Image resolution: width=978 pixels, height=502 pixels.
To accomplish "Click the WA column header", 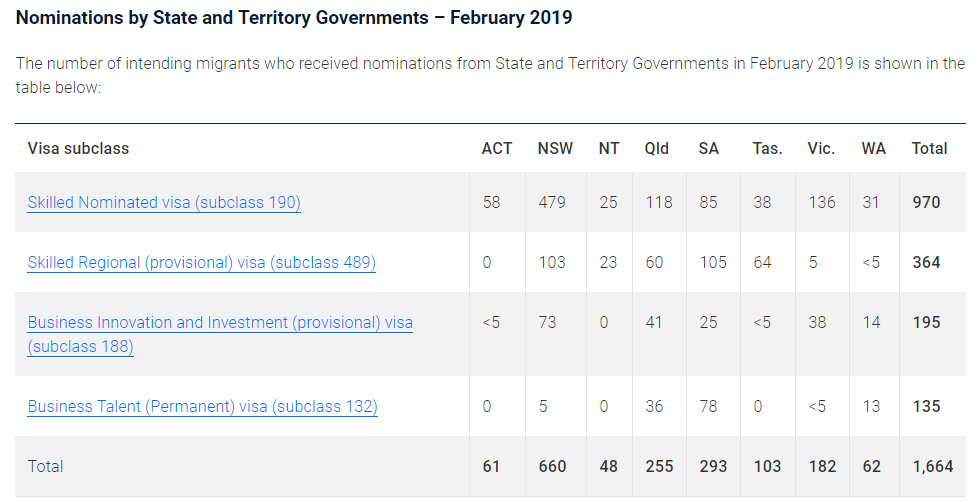I will pos(873,148).
